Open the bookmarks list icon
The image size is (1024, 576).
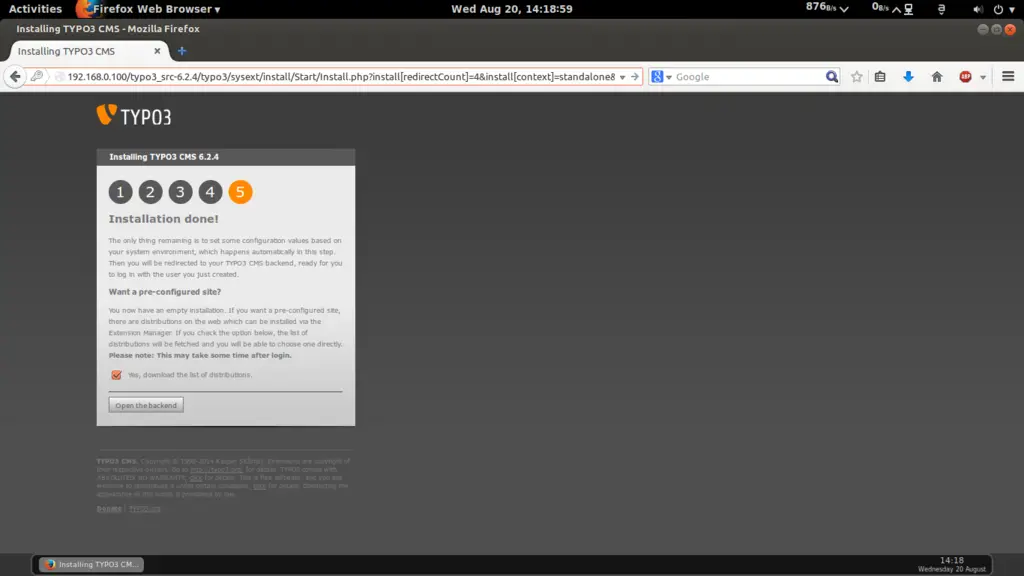coord(880,77)
